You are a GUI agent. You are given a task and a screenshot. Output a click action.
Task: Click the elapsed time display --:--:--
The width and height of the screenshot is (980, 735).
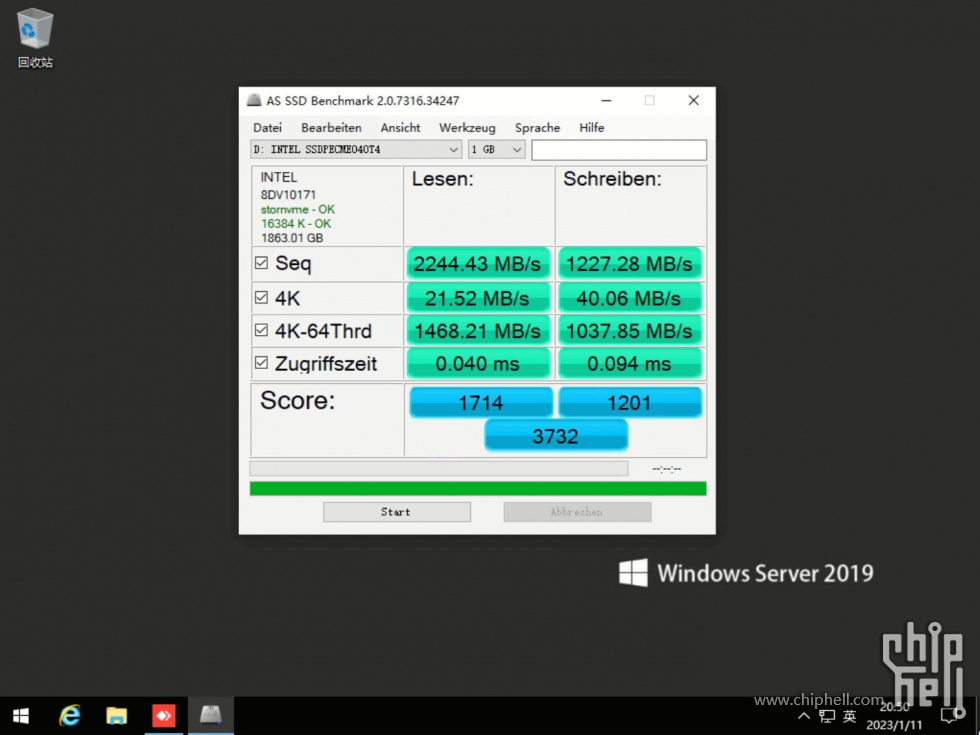pos(666,468)
